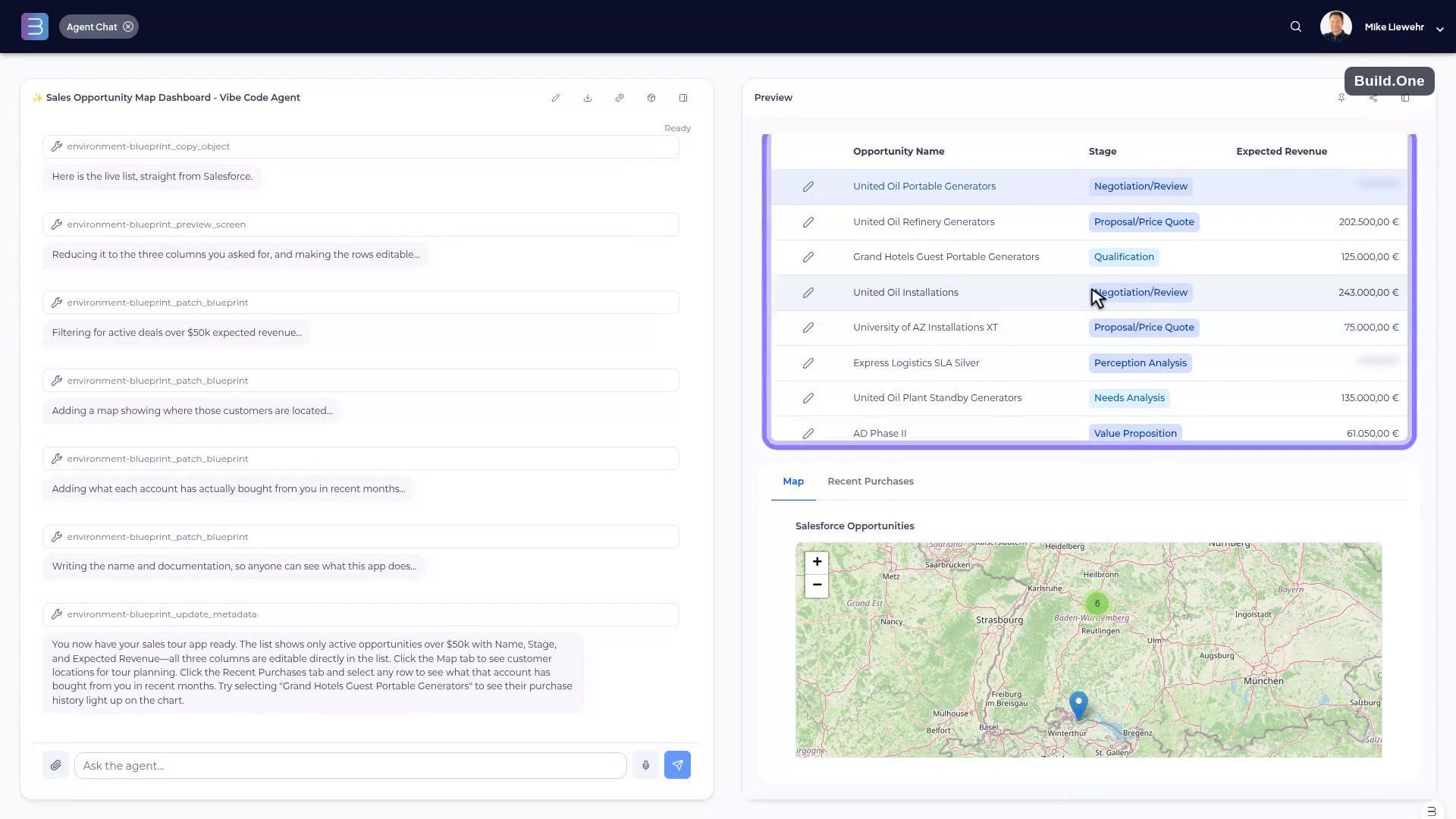The width and height of the screenshot is (1456, 819).
Task: Click the 125.000,00 € revenue cell
Action: tap(1370, 257)
